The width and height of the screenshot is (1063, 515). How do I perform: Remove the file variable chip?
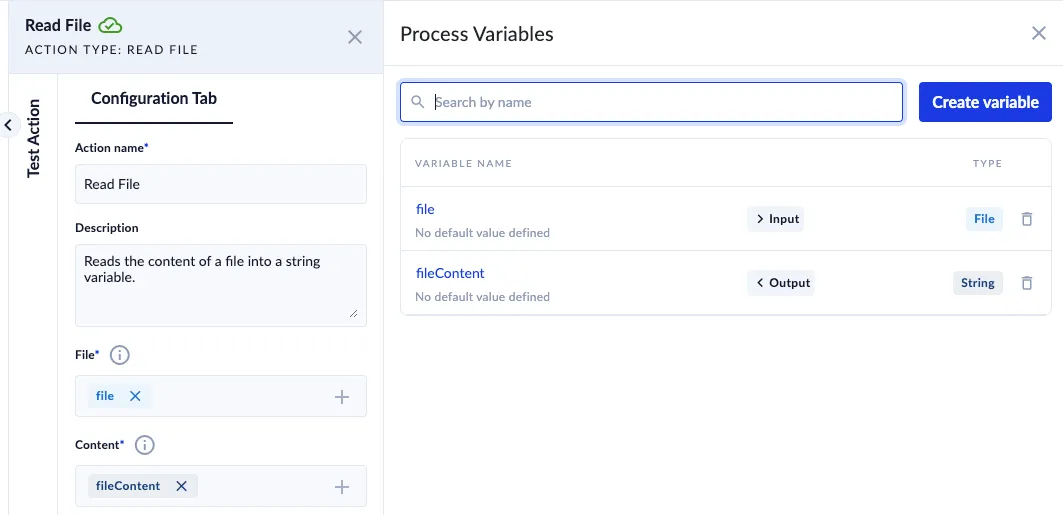point(135,396)
